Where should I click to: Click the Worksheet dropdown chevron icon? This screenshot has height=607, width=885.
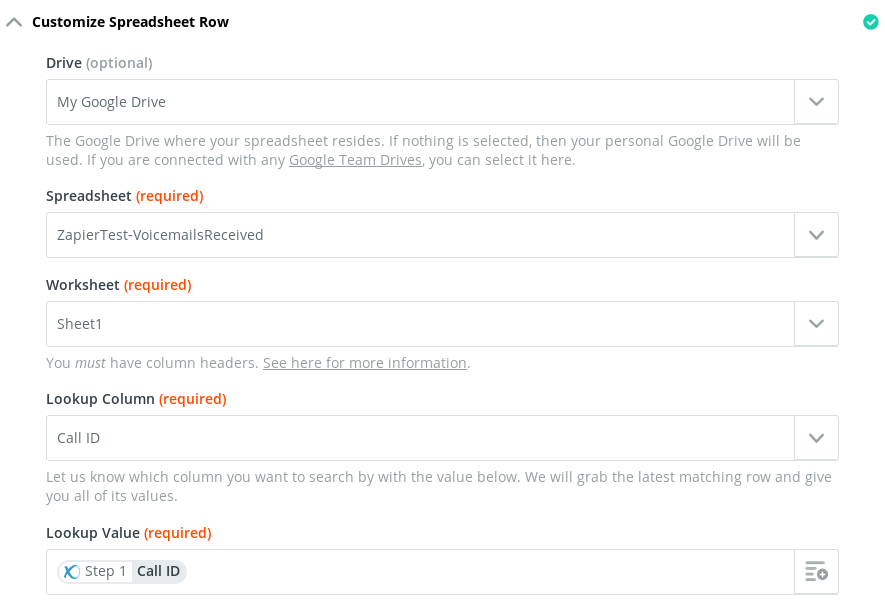(816, 323)
